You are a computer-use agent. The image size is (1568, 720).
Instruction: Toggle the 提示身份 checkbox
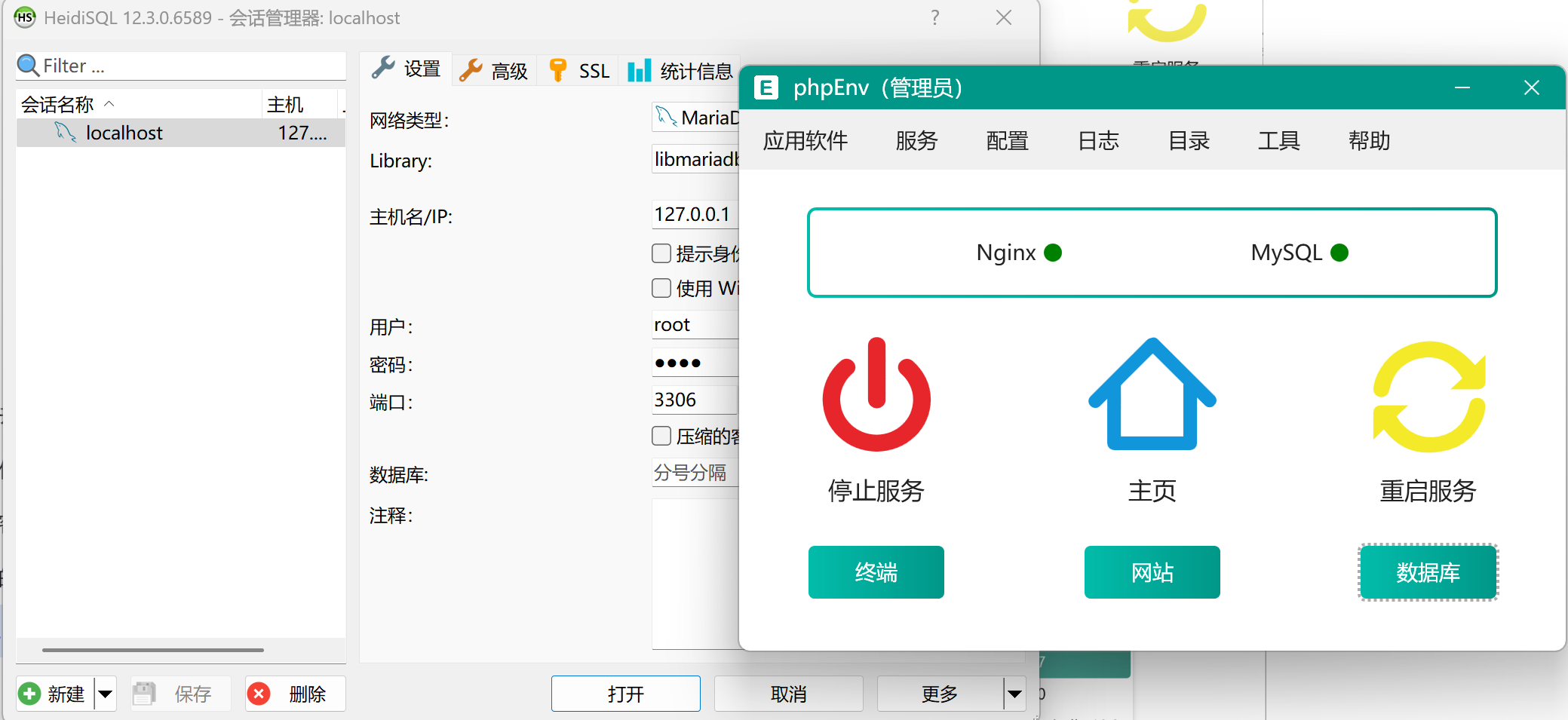pyautogui.click(x=661, y=253)
